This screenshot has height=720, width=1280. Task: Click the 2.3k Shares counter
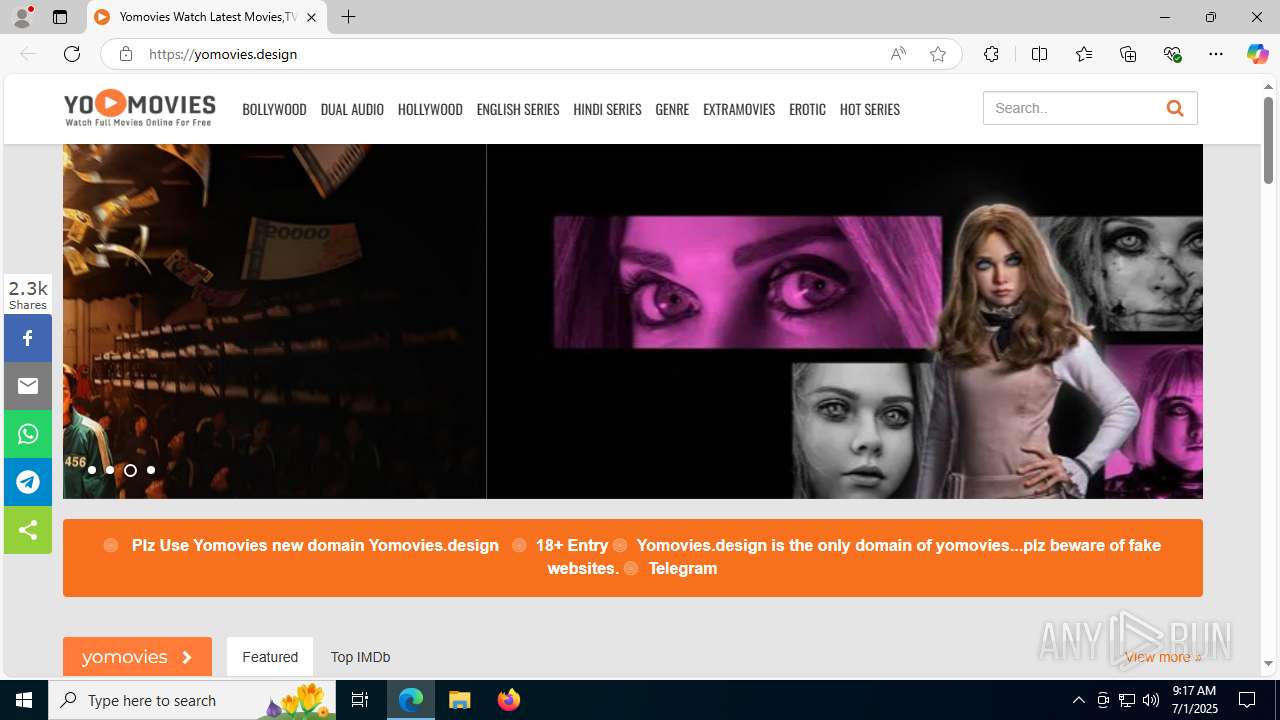tap(28, 295)
